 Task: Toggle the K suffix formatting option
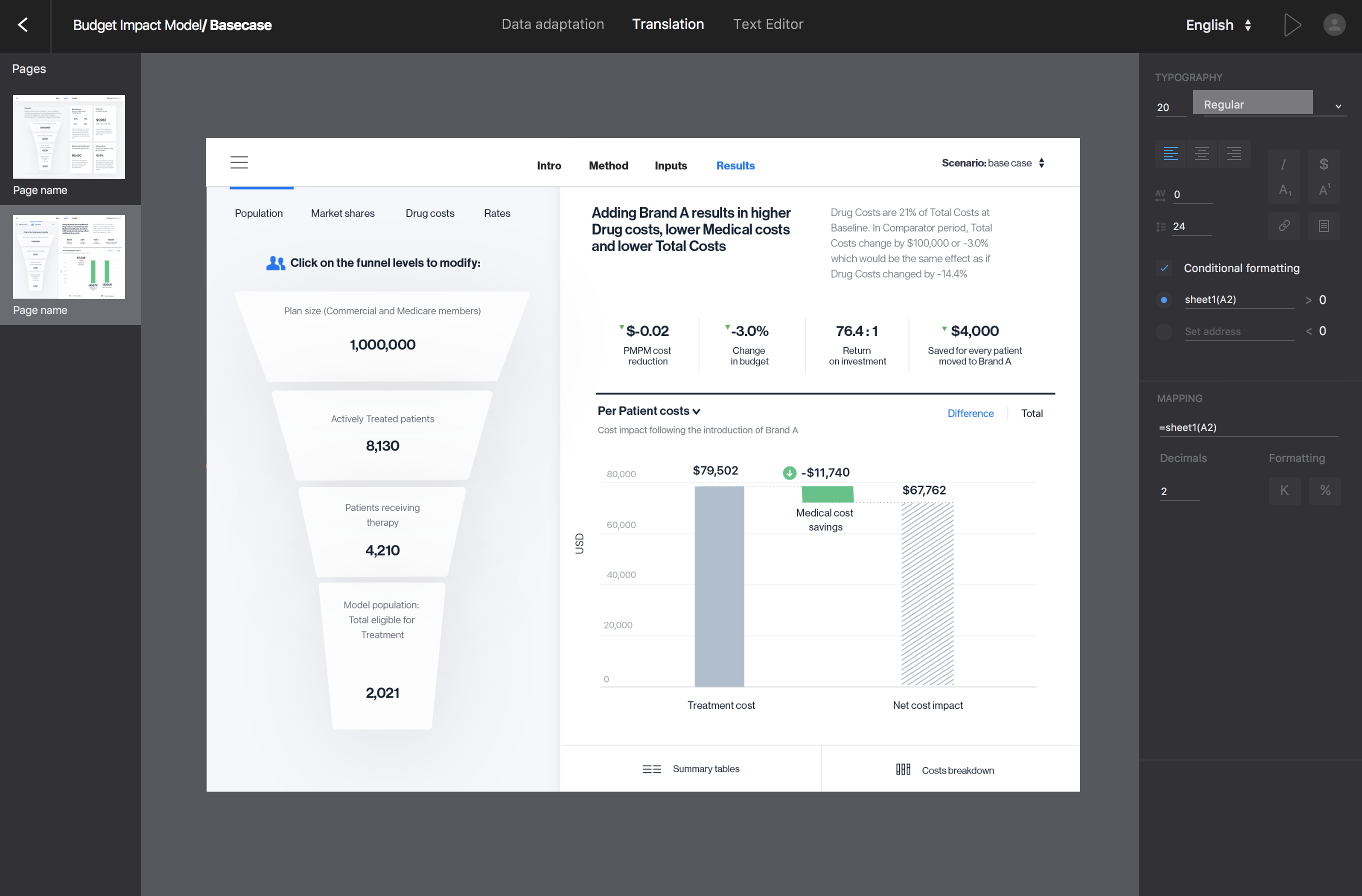click(1284, 490)
